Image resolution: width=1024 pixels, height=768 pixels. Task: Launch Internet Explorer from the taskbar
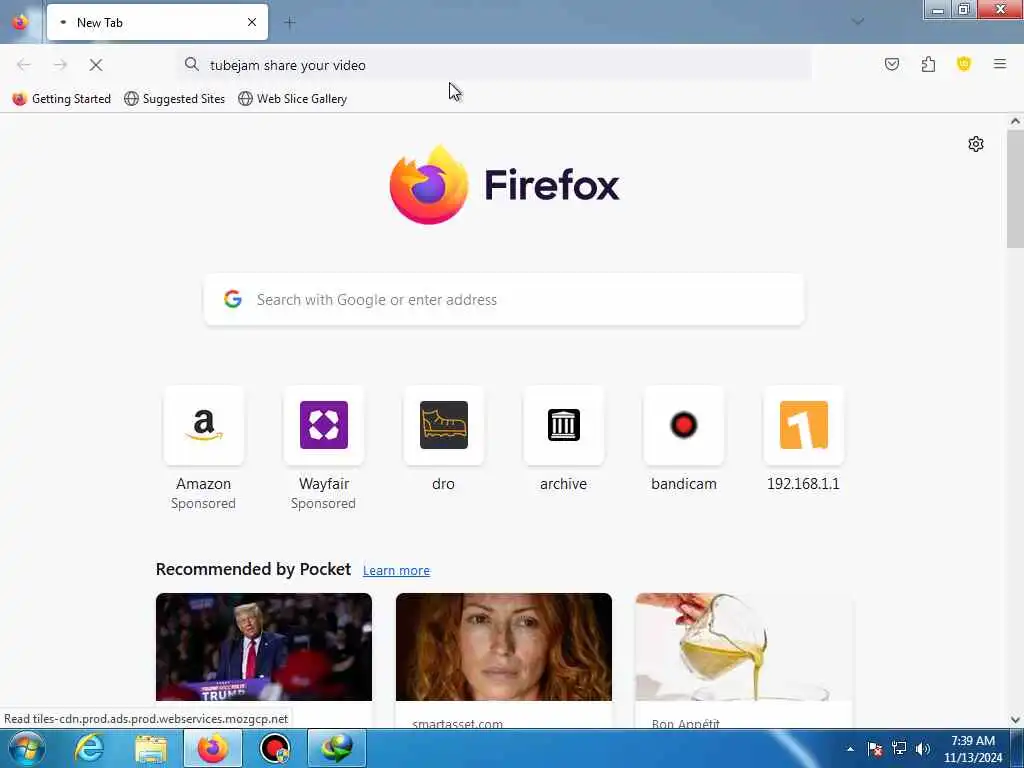pos(89,748)
